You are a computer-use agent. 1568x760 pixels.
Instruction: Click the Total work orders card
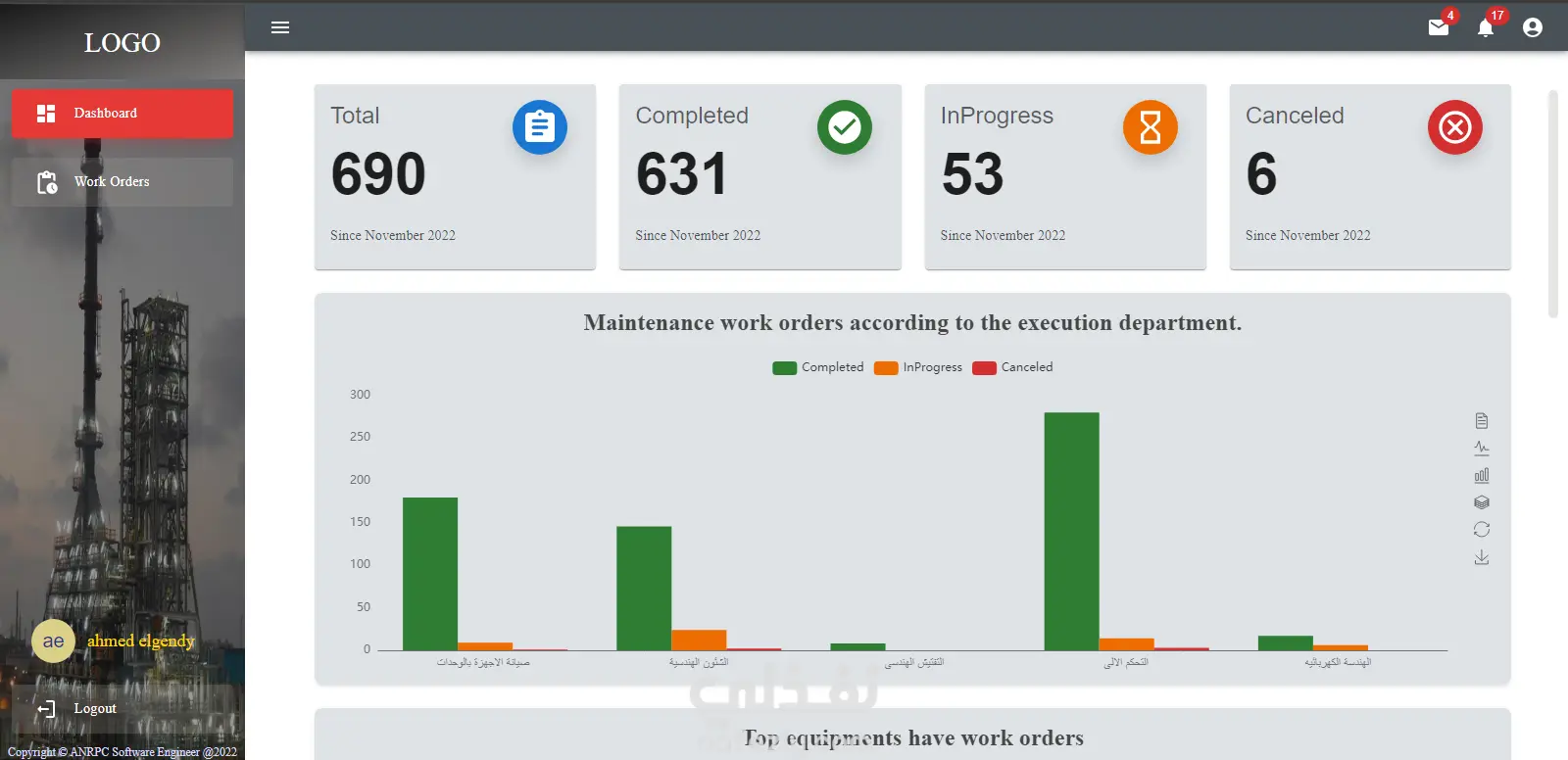pos(455,176)
